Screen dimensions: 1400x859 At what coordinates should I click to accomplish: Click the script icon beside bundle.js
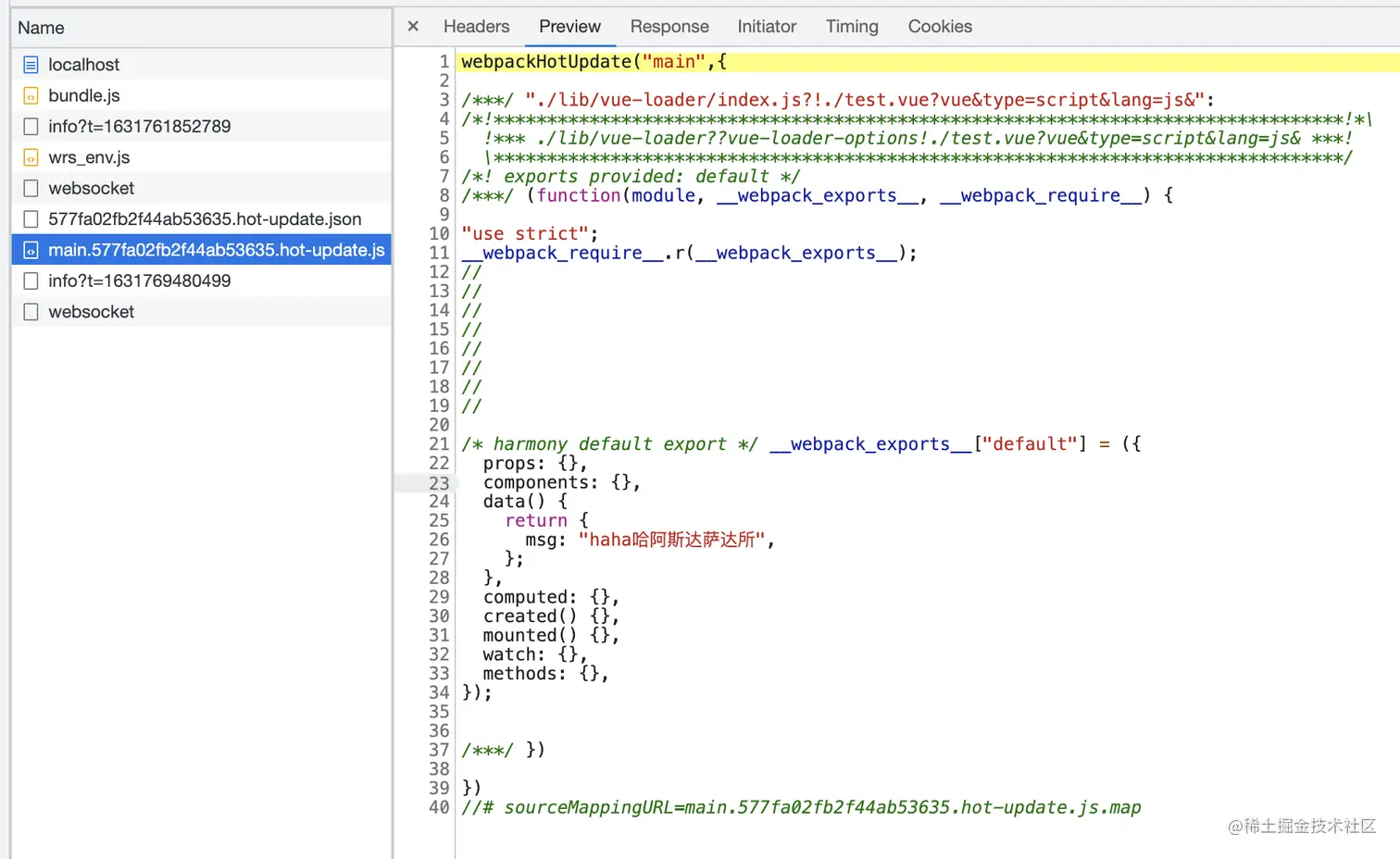[31, 95]
